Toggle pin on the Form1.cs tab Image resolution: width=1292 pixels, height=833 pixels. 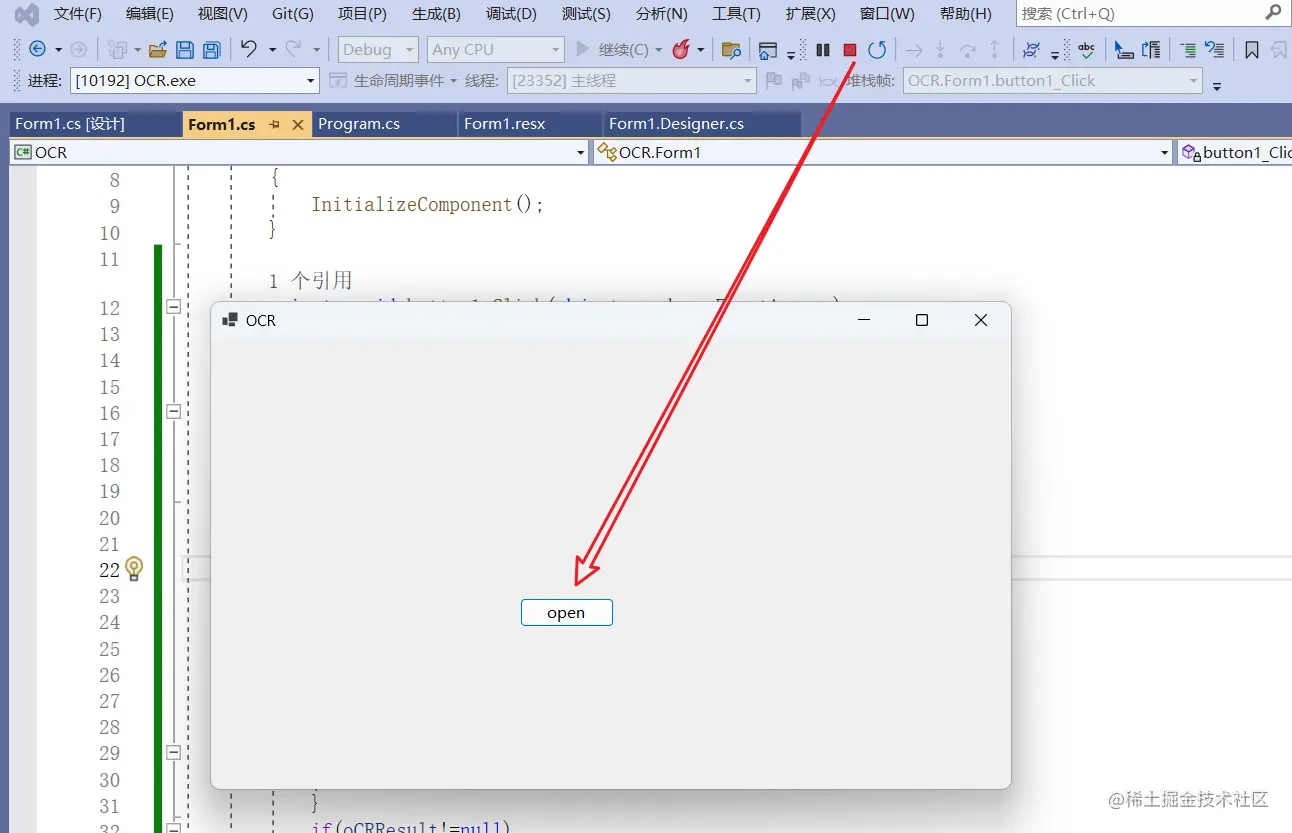point(275,125)
